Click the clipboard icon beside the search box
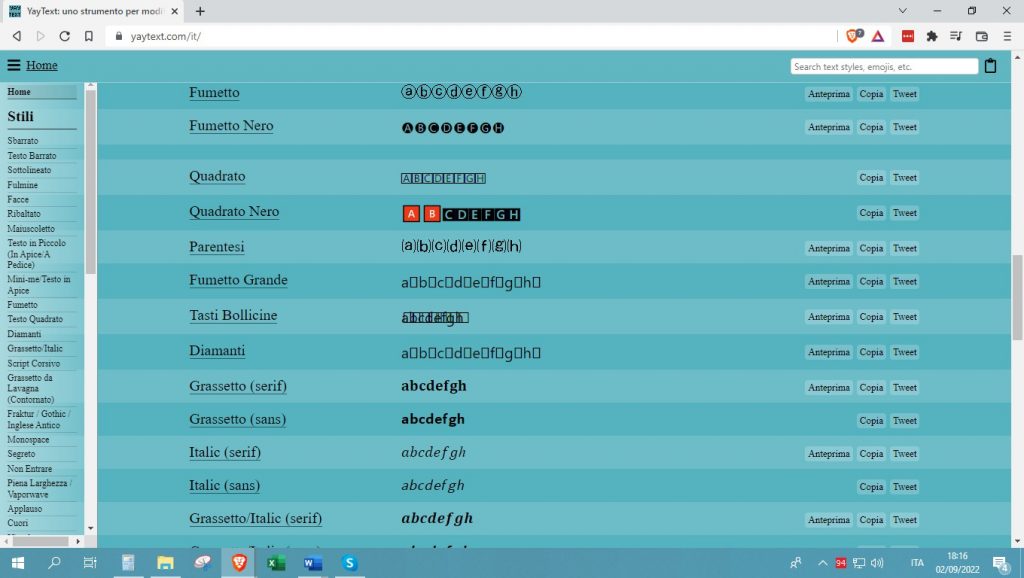The image size is (1024, 578). [991, 66]
